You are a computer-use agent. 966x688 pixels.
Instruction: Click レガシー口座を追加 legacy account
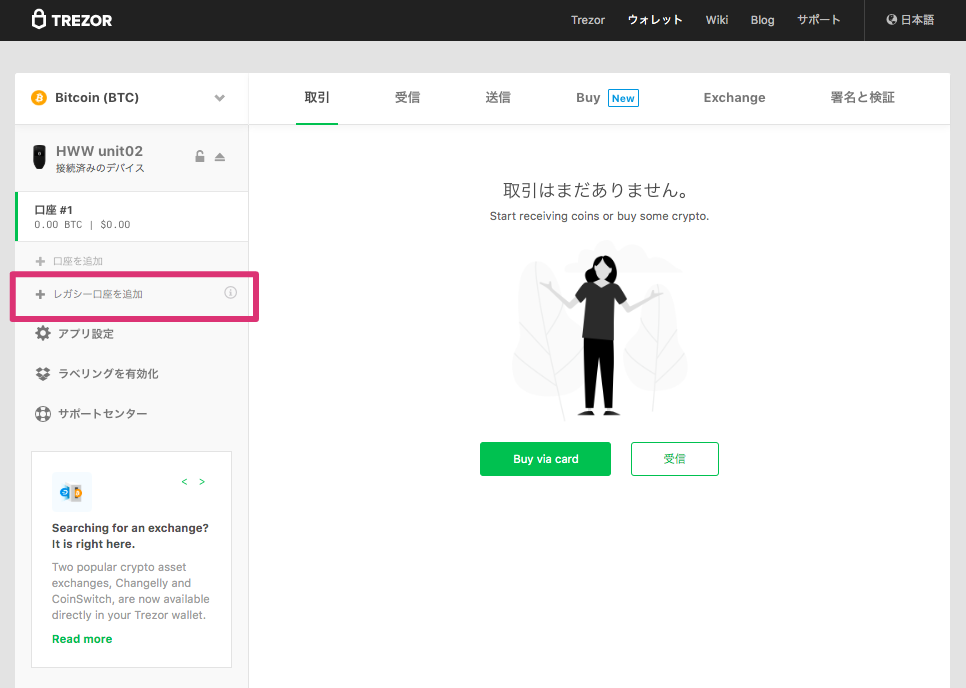(x=98, y=294)
